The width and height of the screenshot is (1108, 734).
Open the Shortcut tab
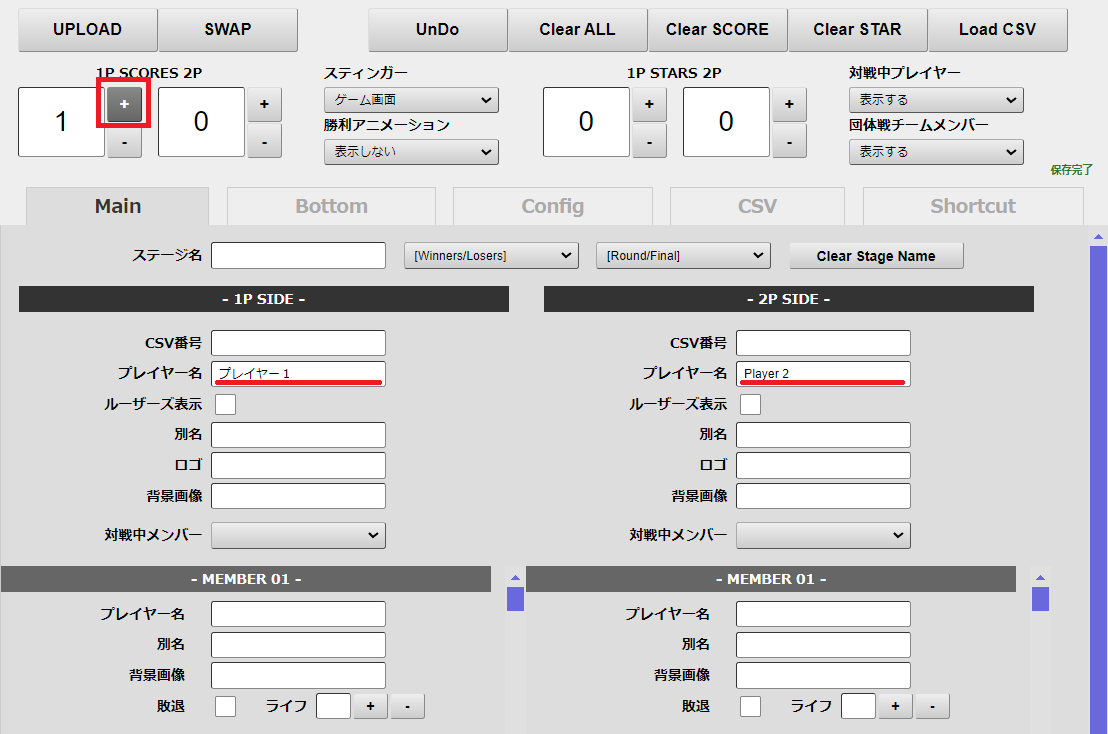(x=973, y=206)
